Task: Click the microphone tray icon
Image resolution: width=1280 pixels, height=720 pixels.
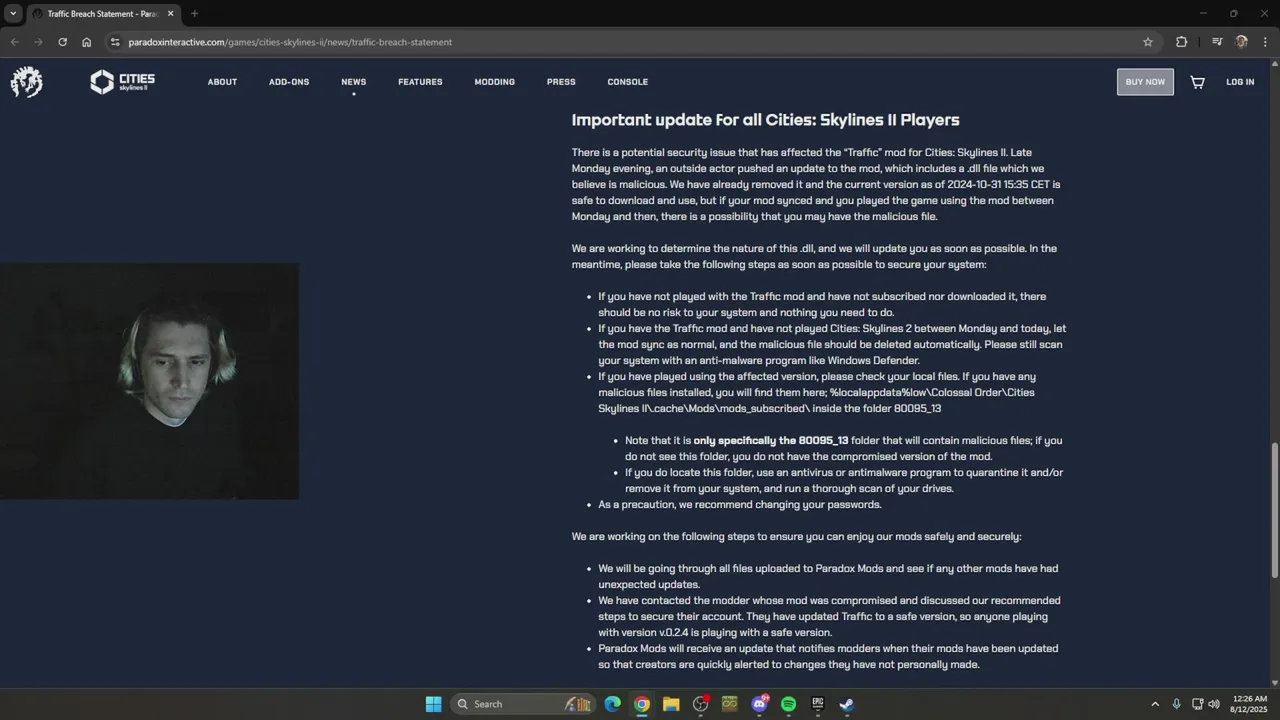Action: click(x=1176, y=704)
